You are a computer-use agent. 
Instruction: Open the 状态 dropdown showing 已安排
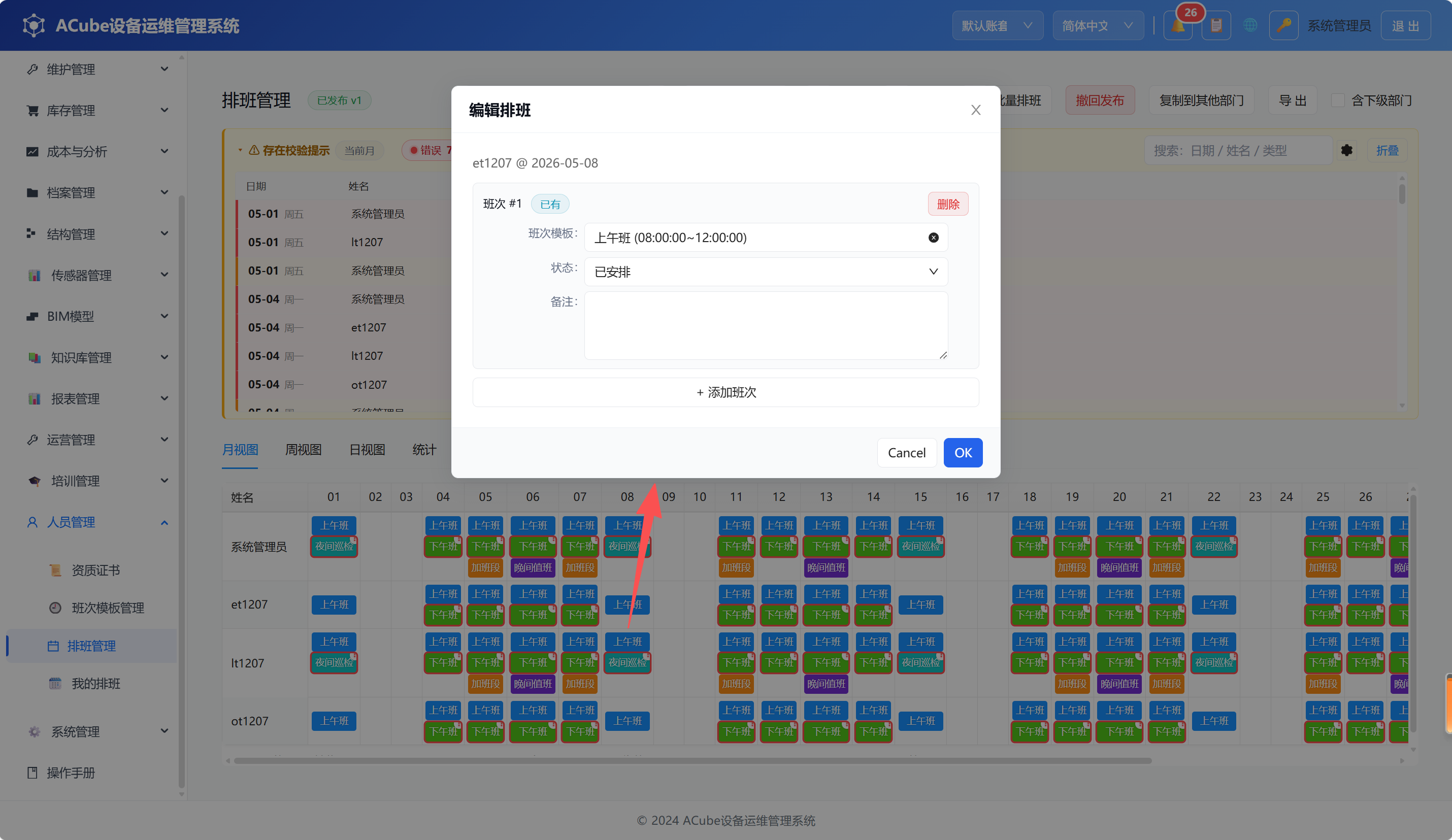pyautogui.click(x=766, y=272)
